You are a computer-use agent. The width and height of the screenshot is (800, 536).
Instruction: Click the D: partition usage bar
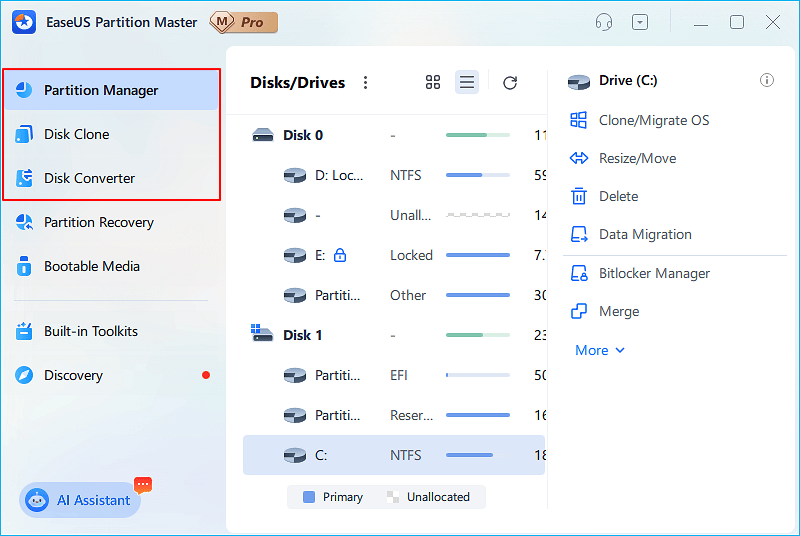(x=478, y=175)
